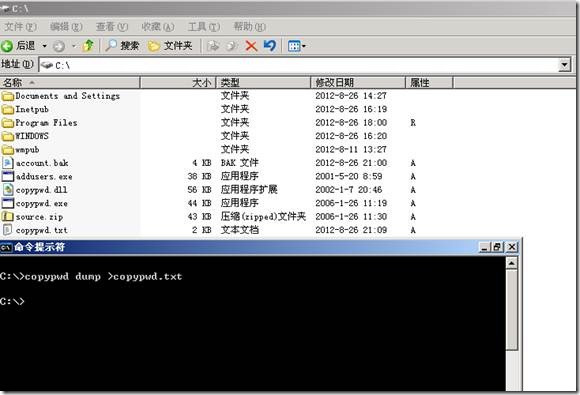Select the wmpub folder icon
The width and height of the screenshot is (580, 395).
pos(7,150)
